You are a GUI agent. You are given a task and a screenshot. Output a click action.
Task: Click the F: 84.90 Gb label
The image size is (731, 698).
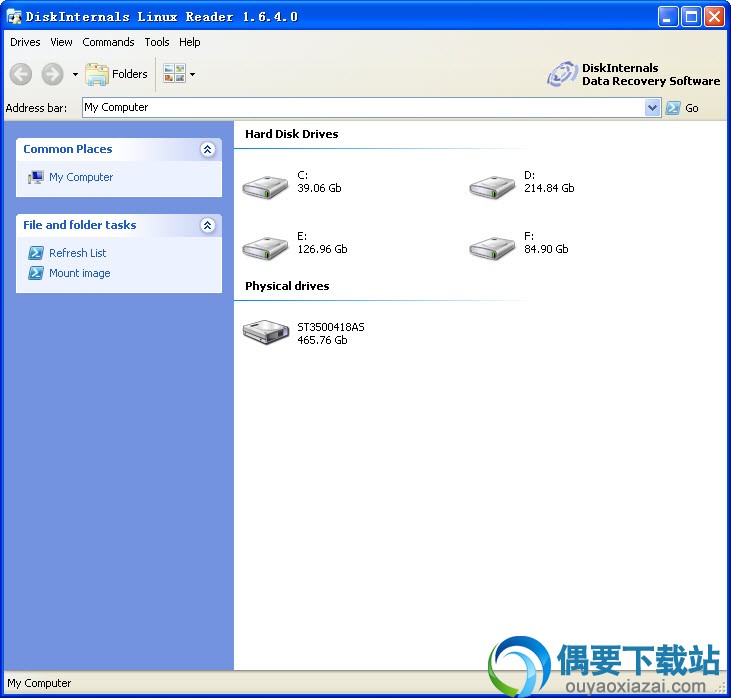[546, 243]
